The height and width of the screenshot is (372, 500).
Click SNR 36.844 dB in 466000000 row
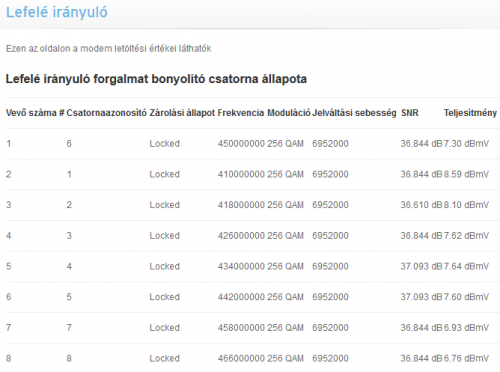(421, 358)
